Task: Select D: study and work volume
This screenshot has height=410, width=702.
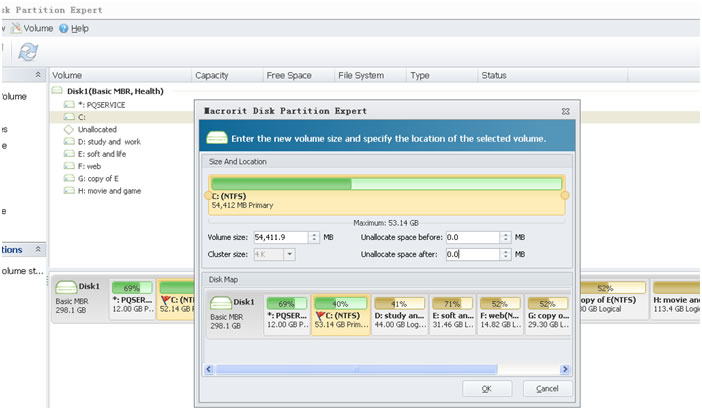Action: click(x=103, y=141)
